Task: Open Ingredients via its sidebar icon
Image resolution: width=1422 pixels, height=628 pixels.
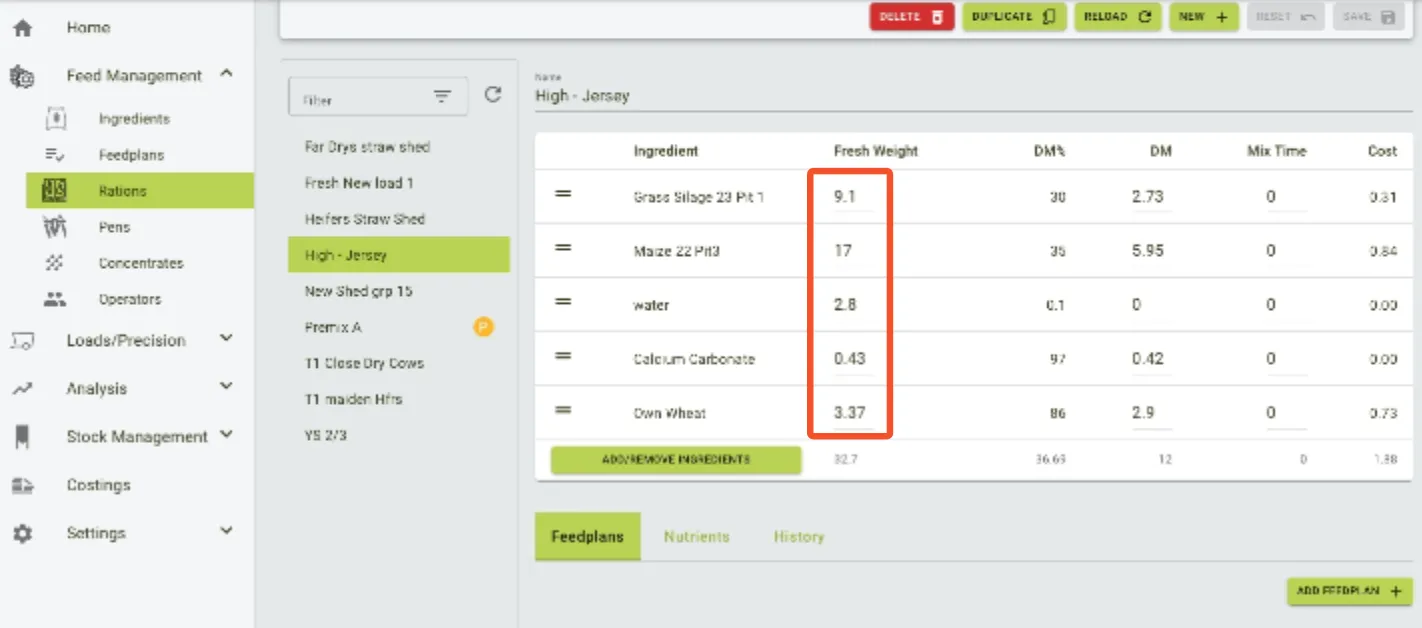Action: (56, 119)
